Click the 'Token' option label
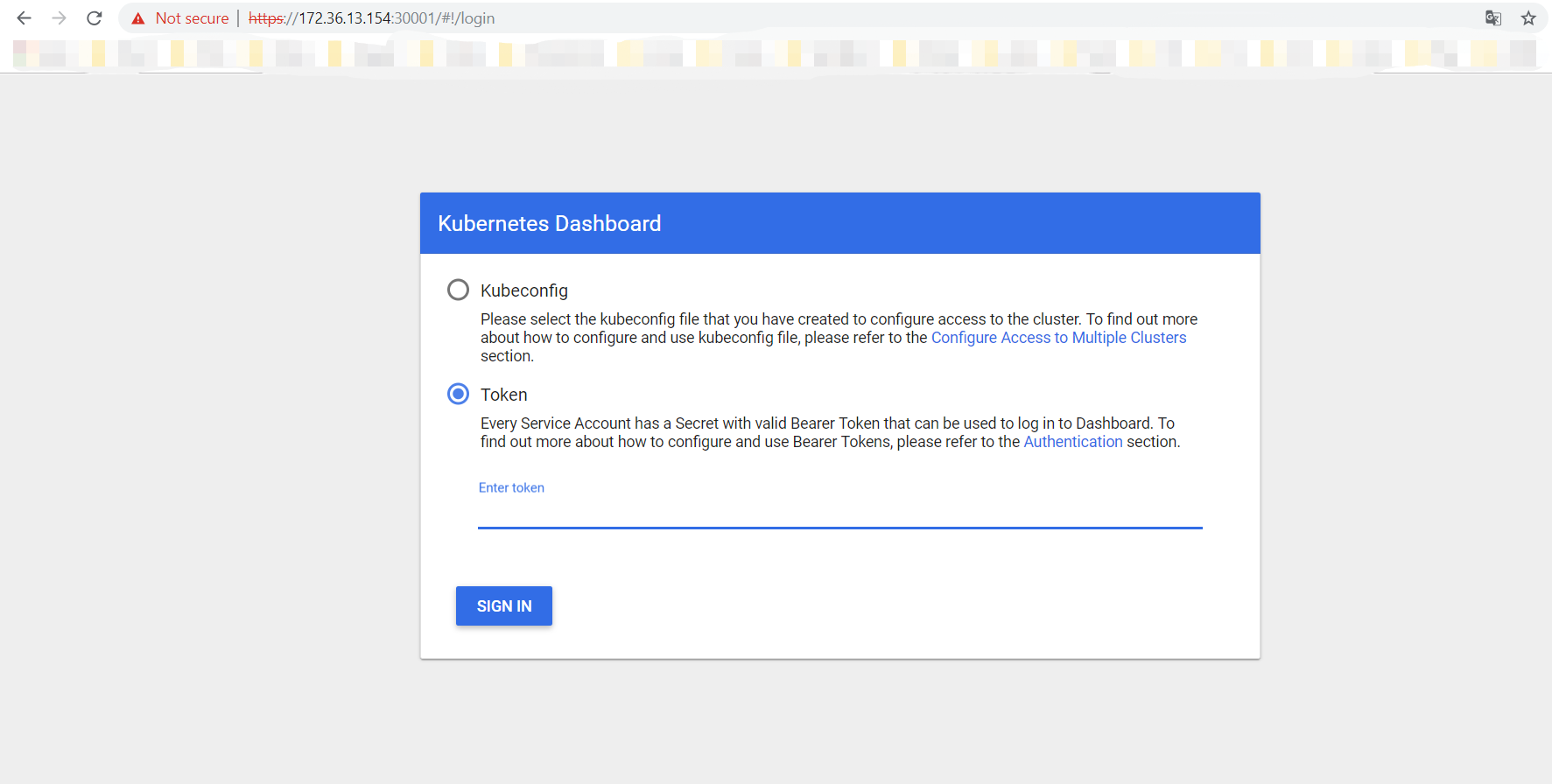Image resolution: width=1552 pixels, height=784 pixels. pyautogui.click(x=504, y=395)
